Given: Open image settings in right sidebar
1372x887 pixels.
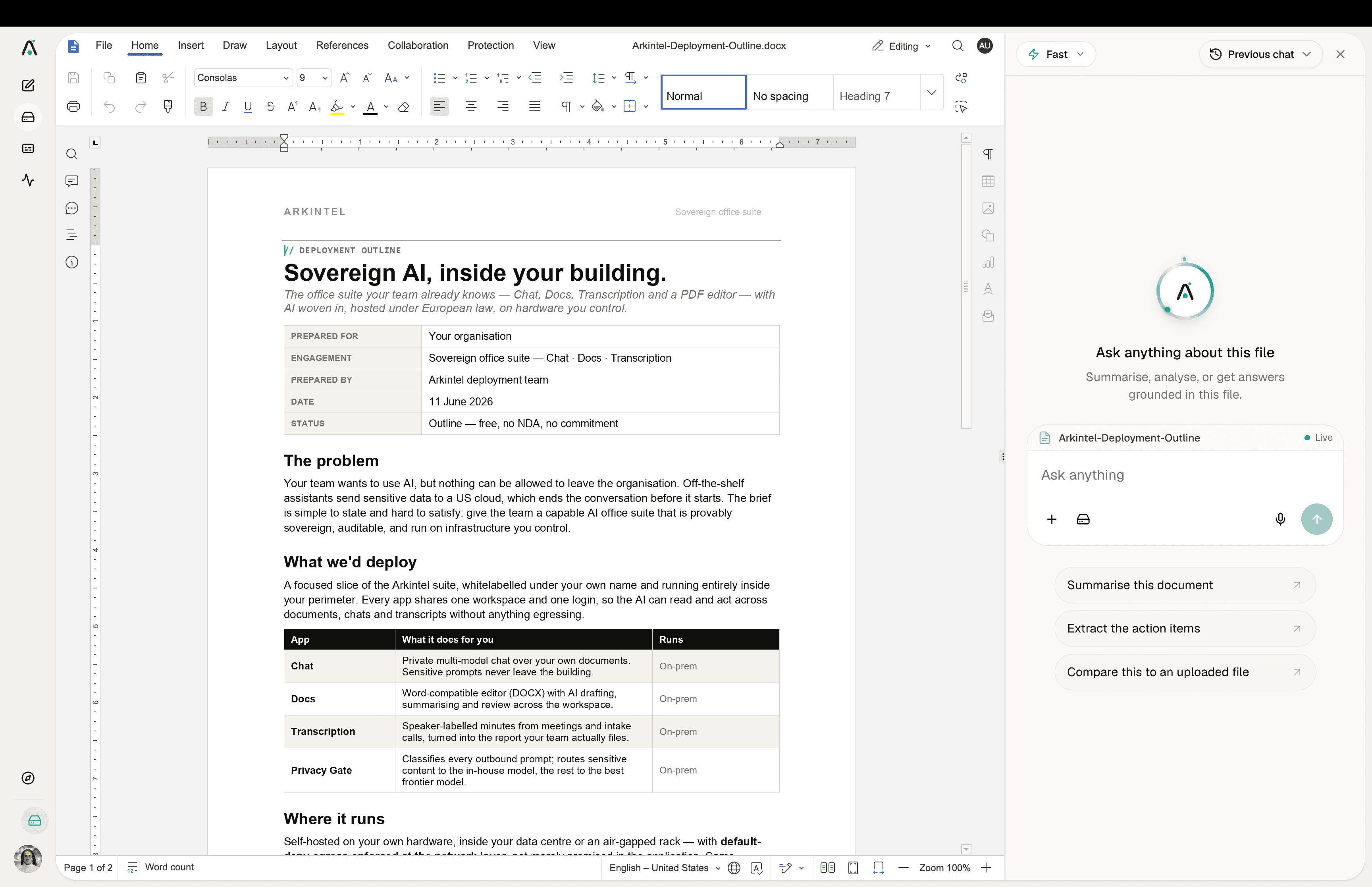Looking at the screenshot, I should pyautogui.click(x=988, y=208).
